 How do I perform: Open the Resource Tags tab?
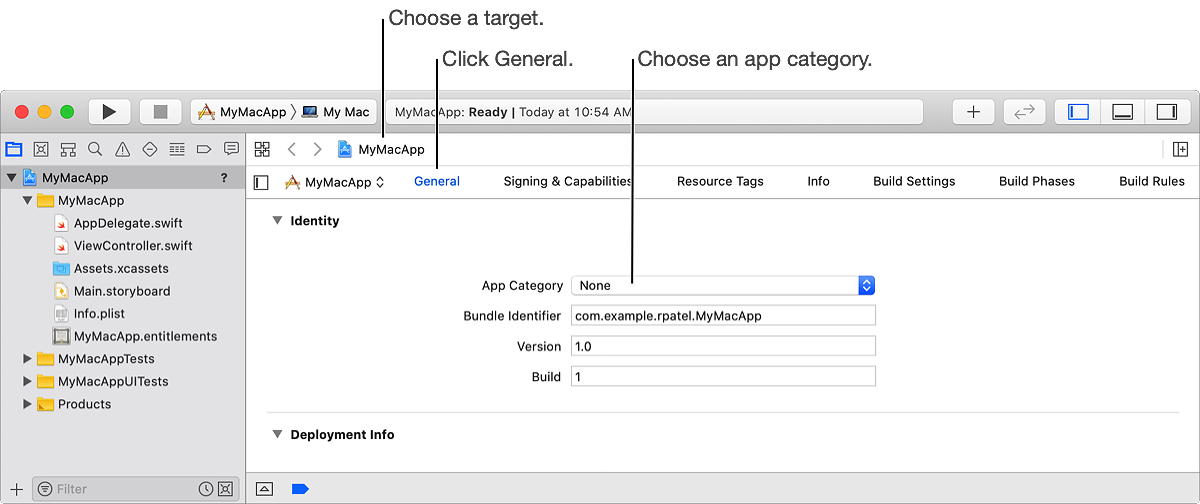720,181
